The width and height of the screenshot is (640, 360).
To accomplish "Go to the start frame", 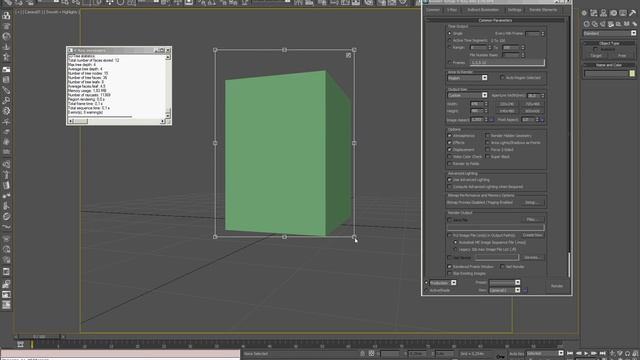I will point(570,353).
